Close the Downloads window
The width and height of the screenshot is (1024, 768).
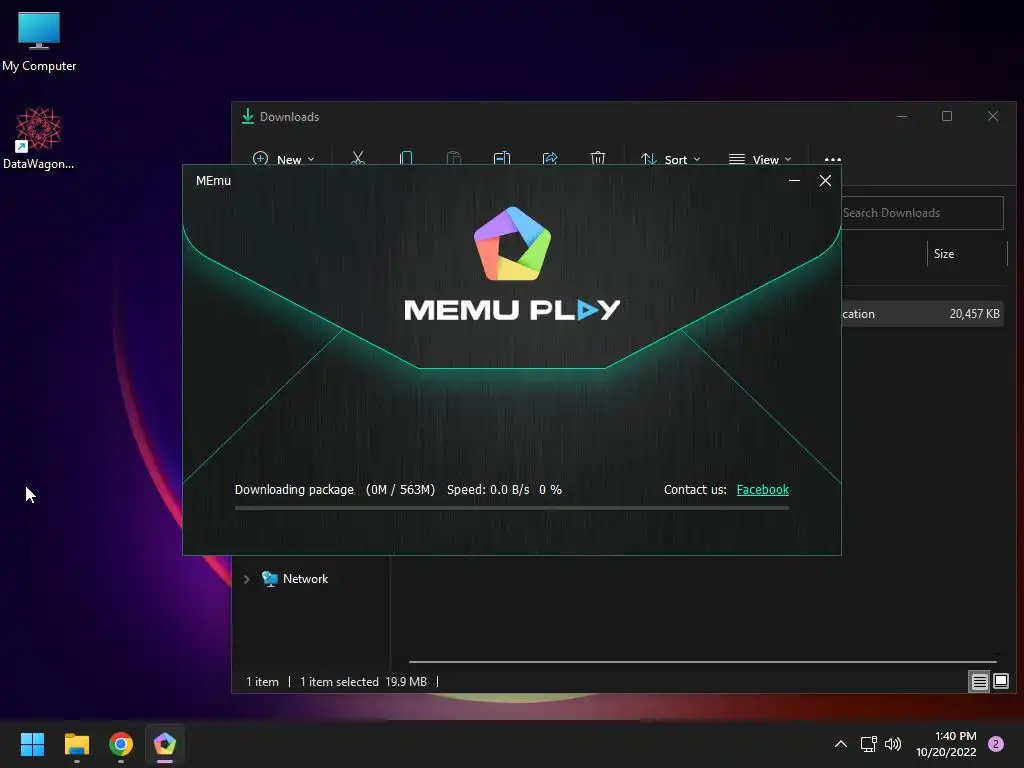(x=993, y=116)
